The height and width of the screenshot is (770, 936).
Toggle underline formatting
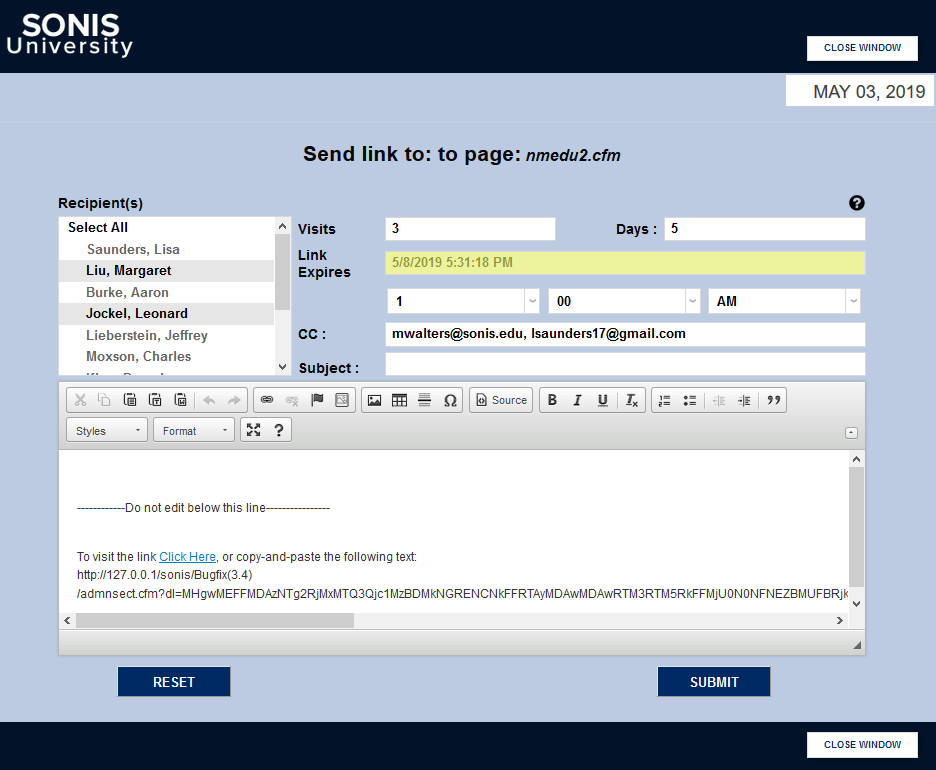602,400
